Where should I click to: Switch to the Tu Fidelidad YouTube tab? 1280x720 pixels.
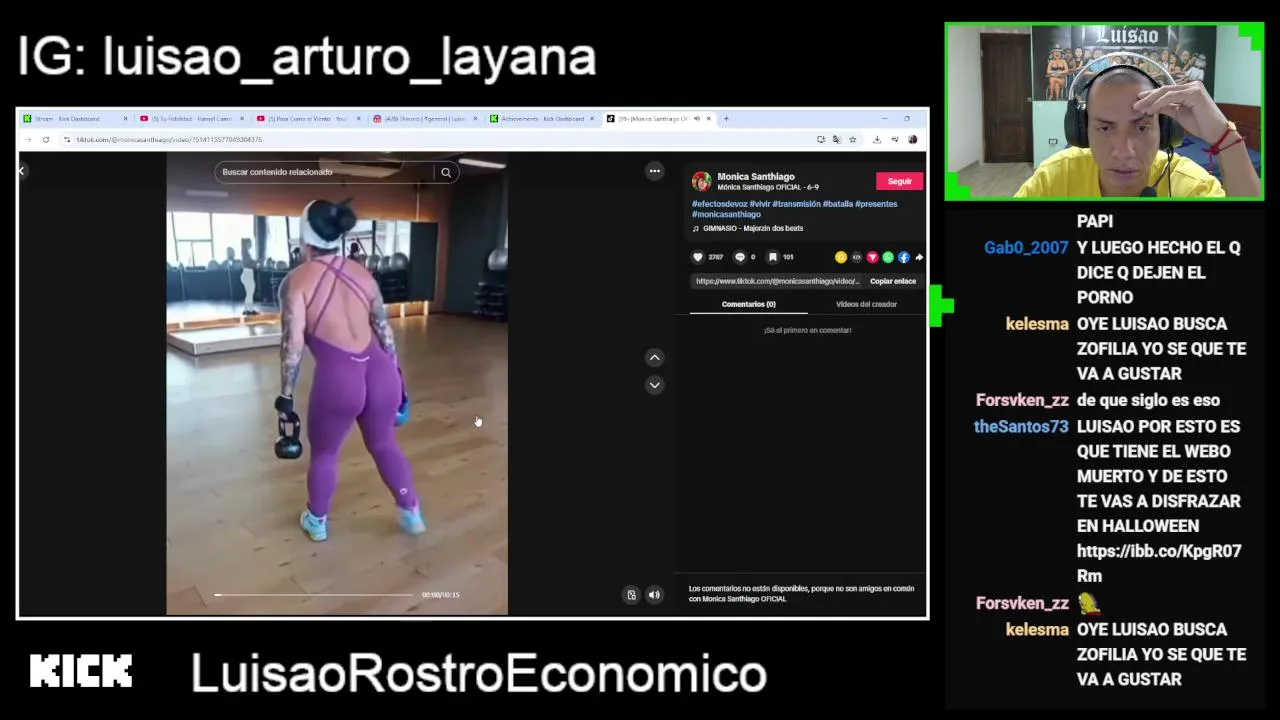[191, 119]
